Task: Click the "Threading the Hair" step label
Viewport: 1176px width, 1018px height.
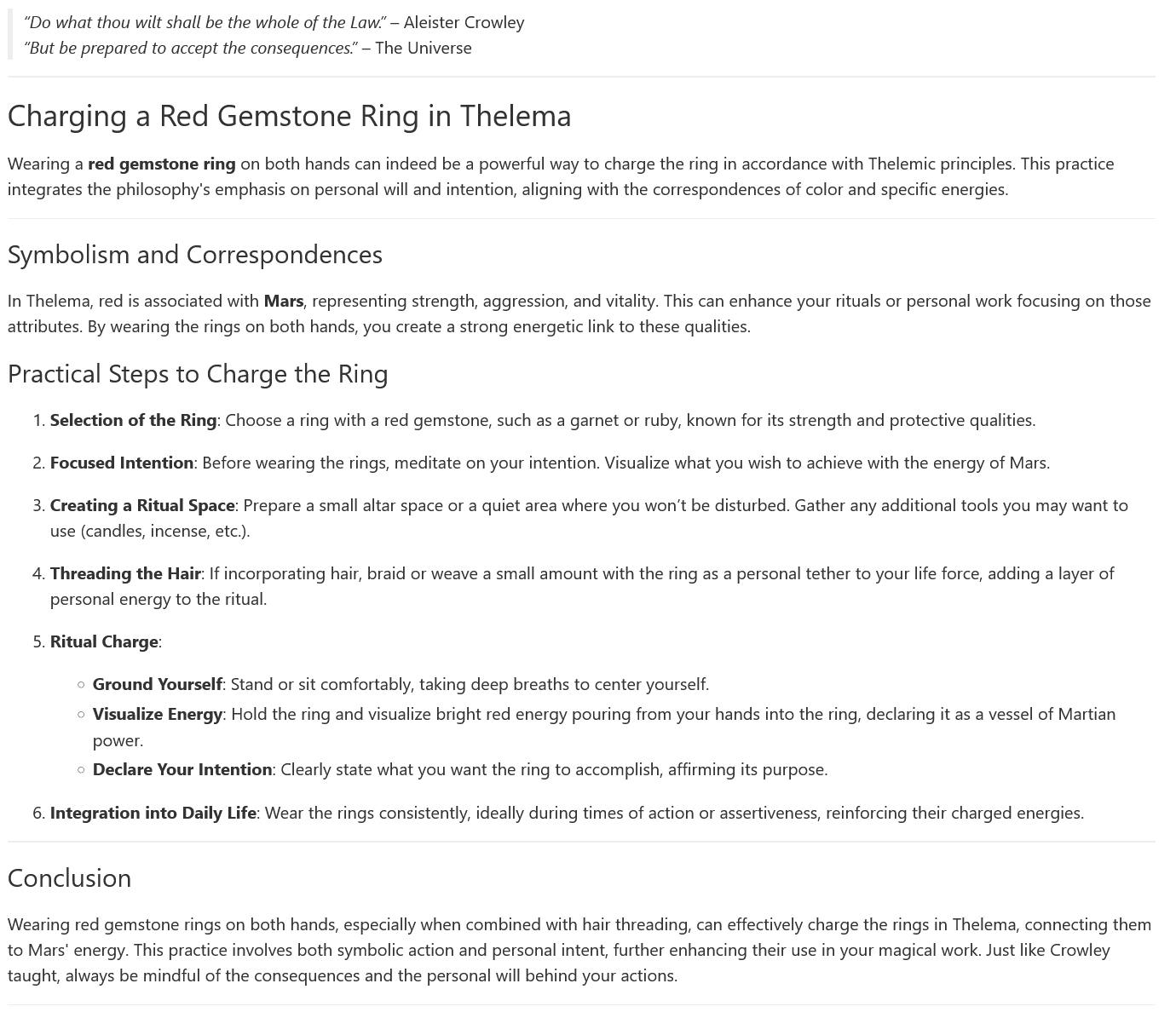Action: (x=125, y=573)
